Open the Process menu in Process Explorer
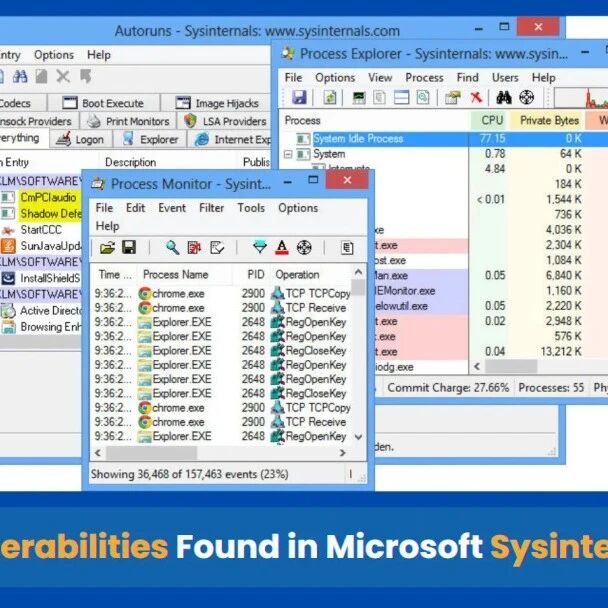The width and height of the screenshot is (608, 608). pyautogui.click(x=424, y=78)
